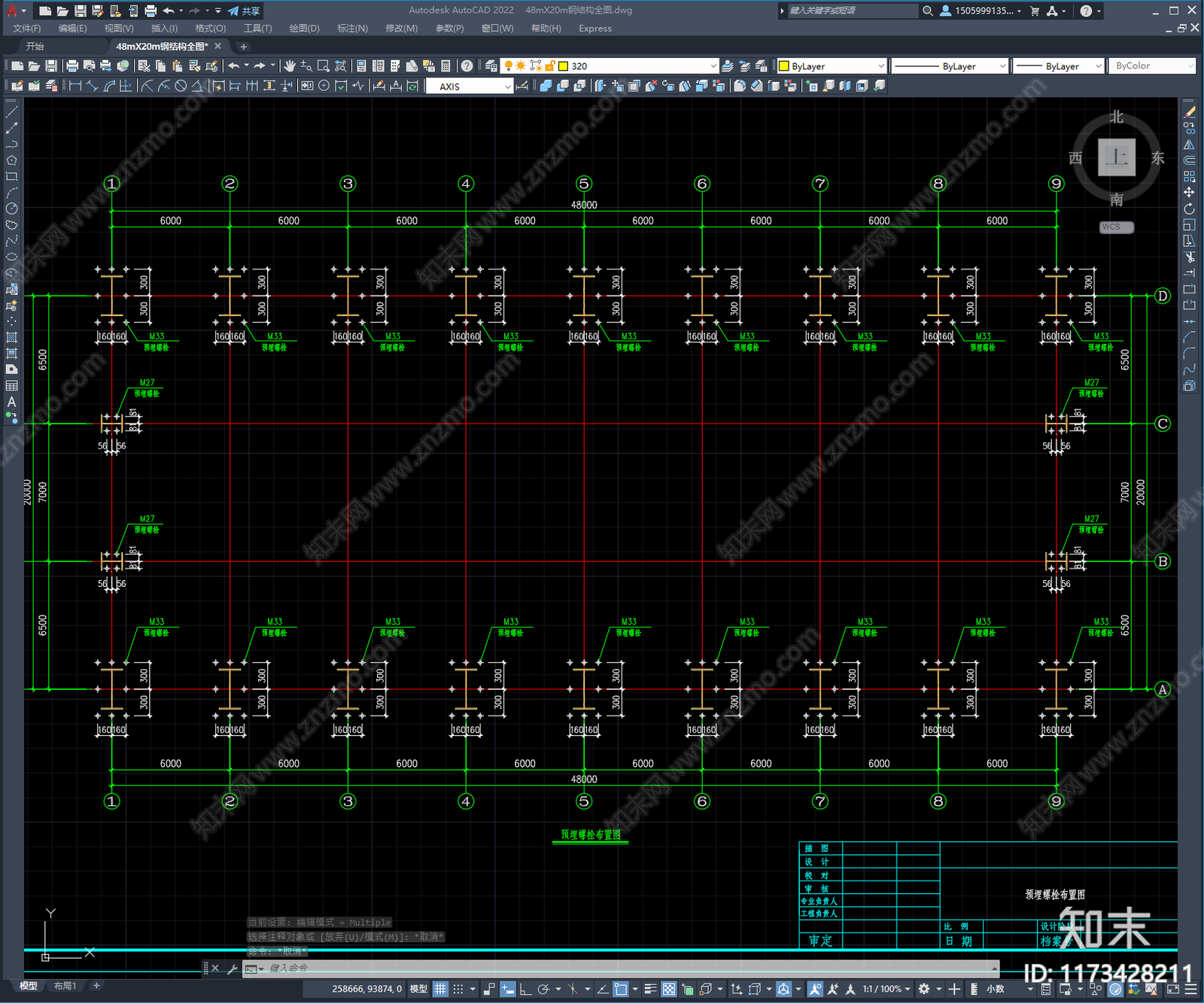Toggle object snap in status bar
The width and height of the screenshot is (1204, 1003).
tap(621, 989)
